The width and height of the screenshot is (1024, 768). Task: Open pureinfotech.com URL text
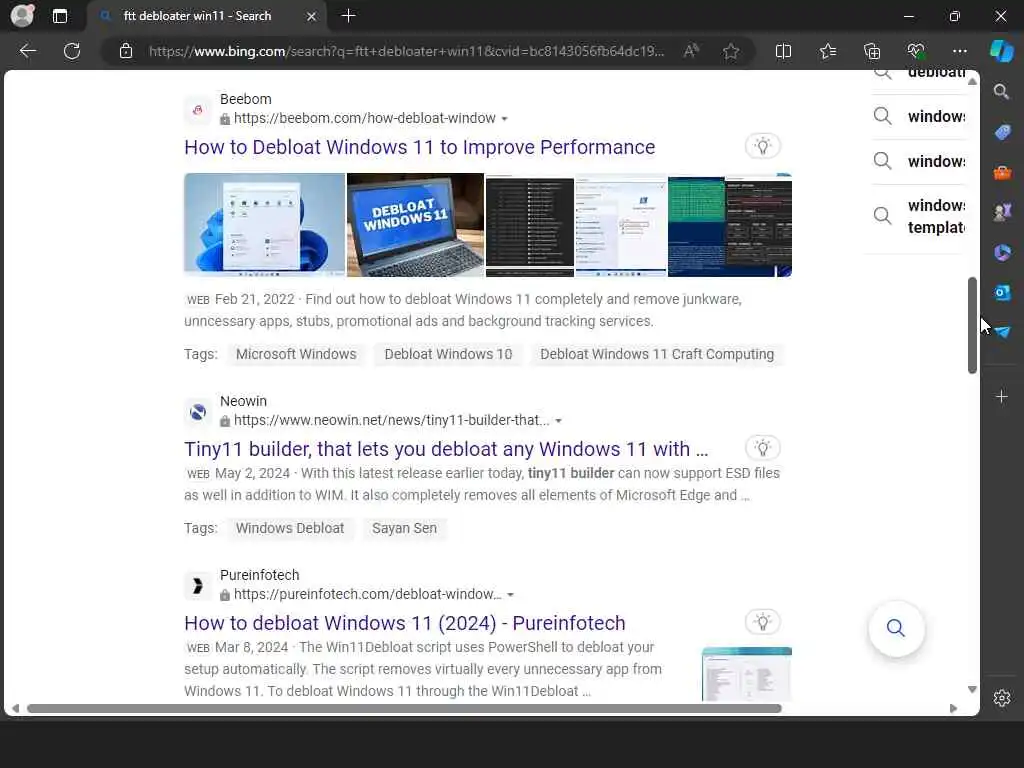(x=368, y=594)
